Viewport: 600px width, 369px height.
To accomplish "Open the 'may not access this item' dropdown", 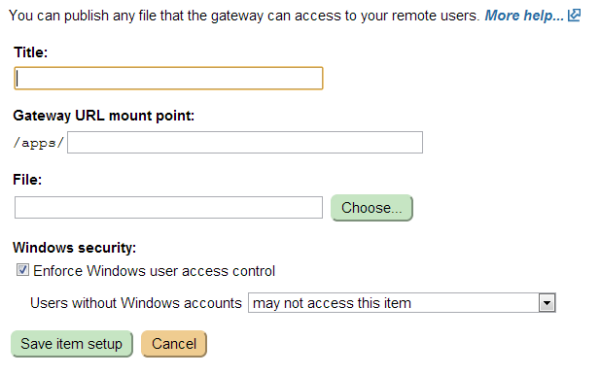I will (x=402, y=303).
